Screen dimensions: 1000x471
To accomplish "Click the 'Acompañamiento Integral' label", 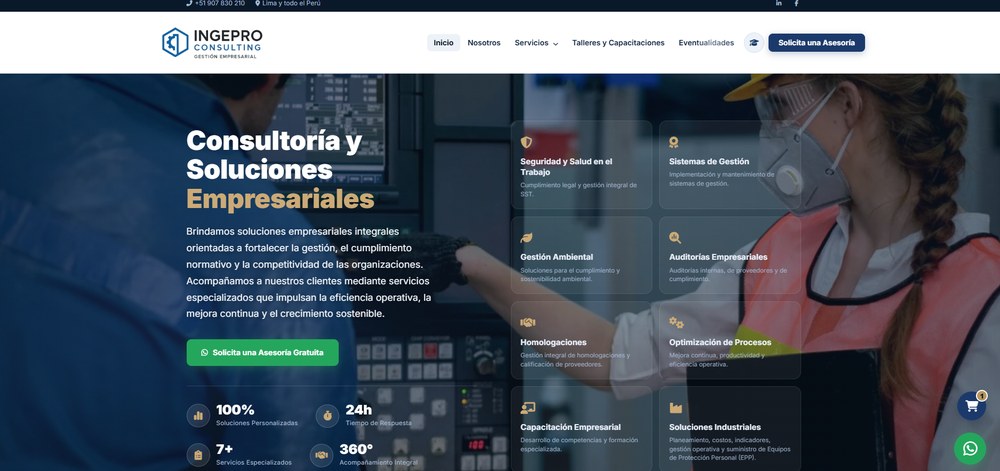I will 378,463.
